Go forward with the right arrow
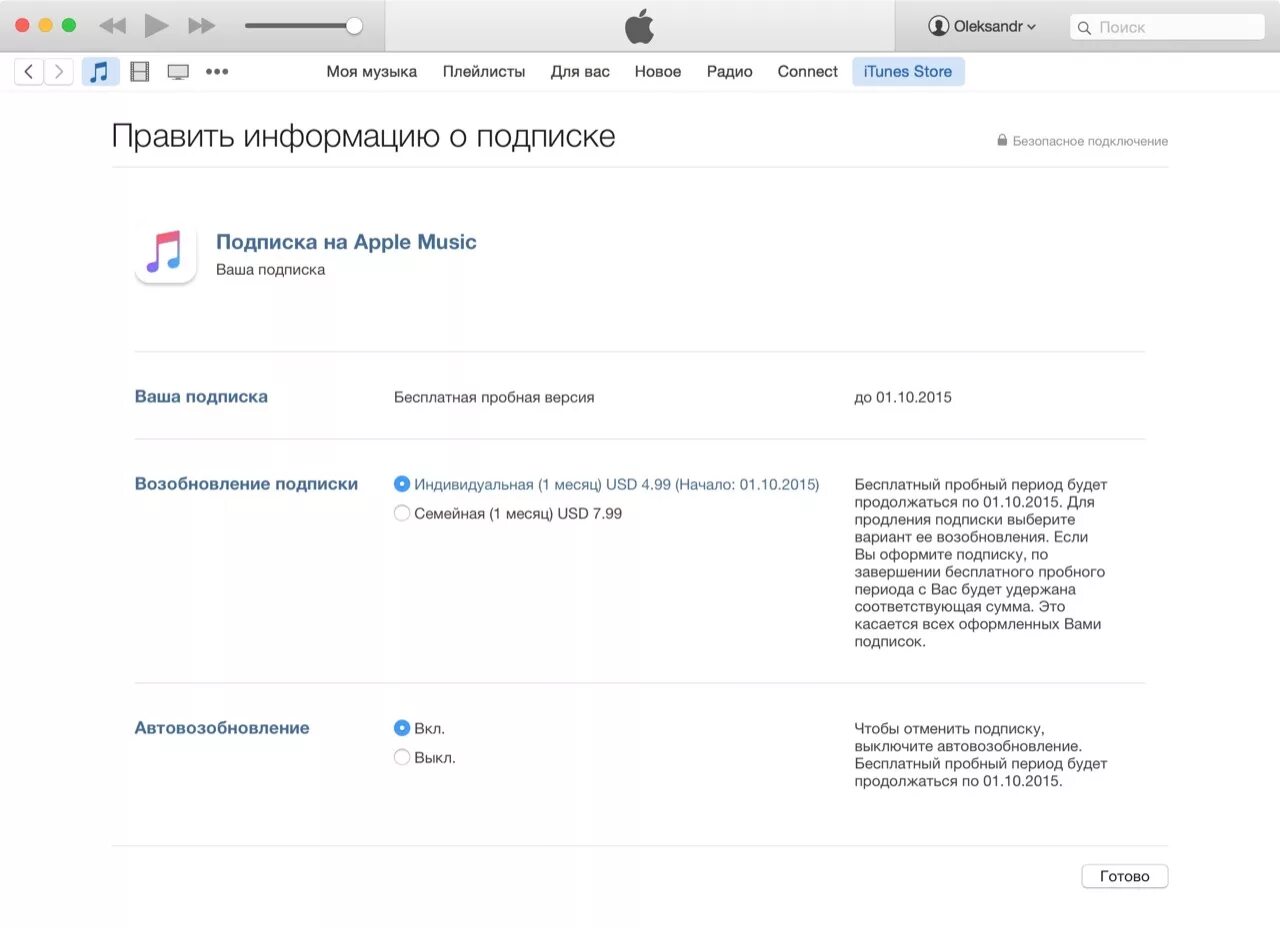This screenshot has height=928, width=1280. click(59, 71)
